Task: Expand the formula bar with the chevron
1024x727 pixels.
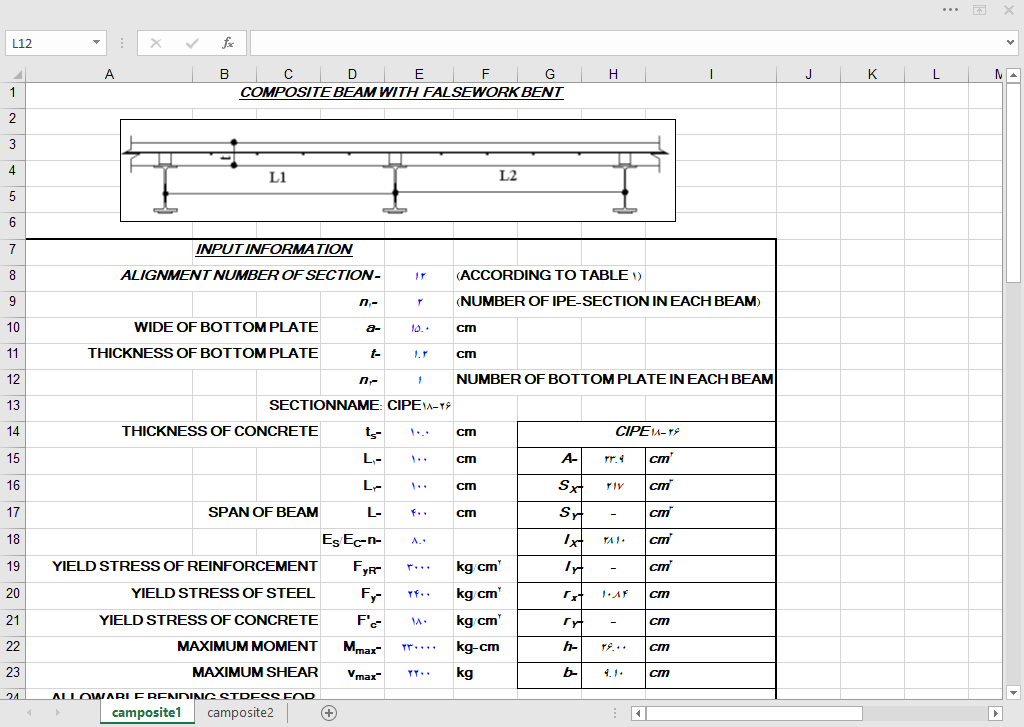Action: 1011,43
